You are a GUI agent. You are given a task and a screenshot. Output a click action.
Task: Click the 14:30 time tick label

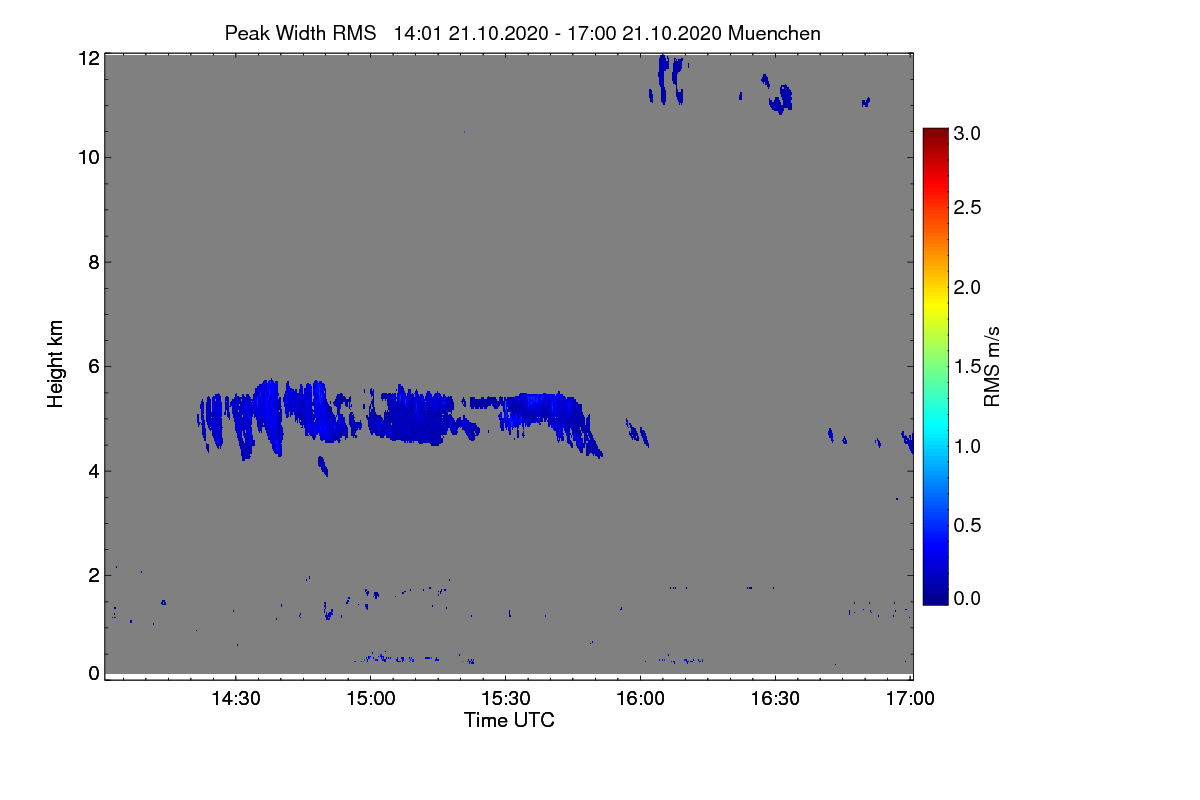[x=235, y=700]
